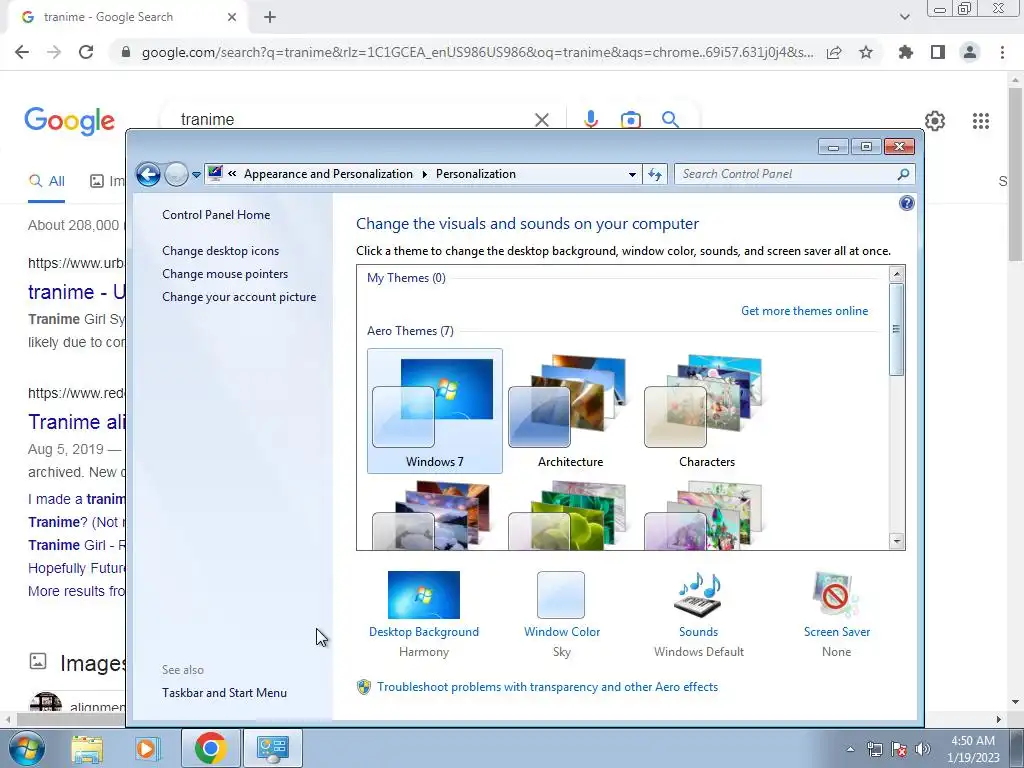Screen dimensions: 1024x768
Task: Click Chrome address bar URL
Action: 477,52
